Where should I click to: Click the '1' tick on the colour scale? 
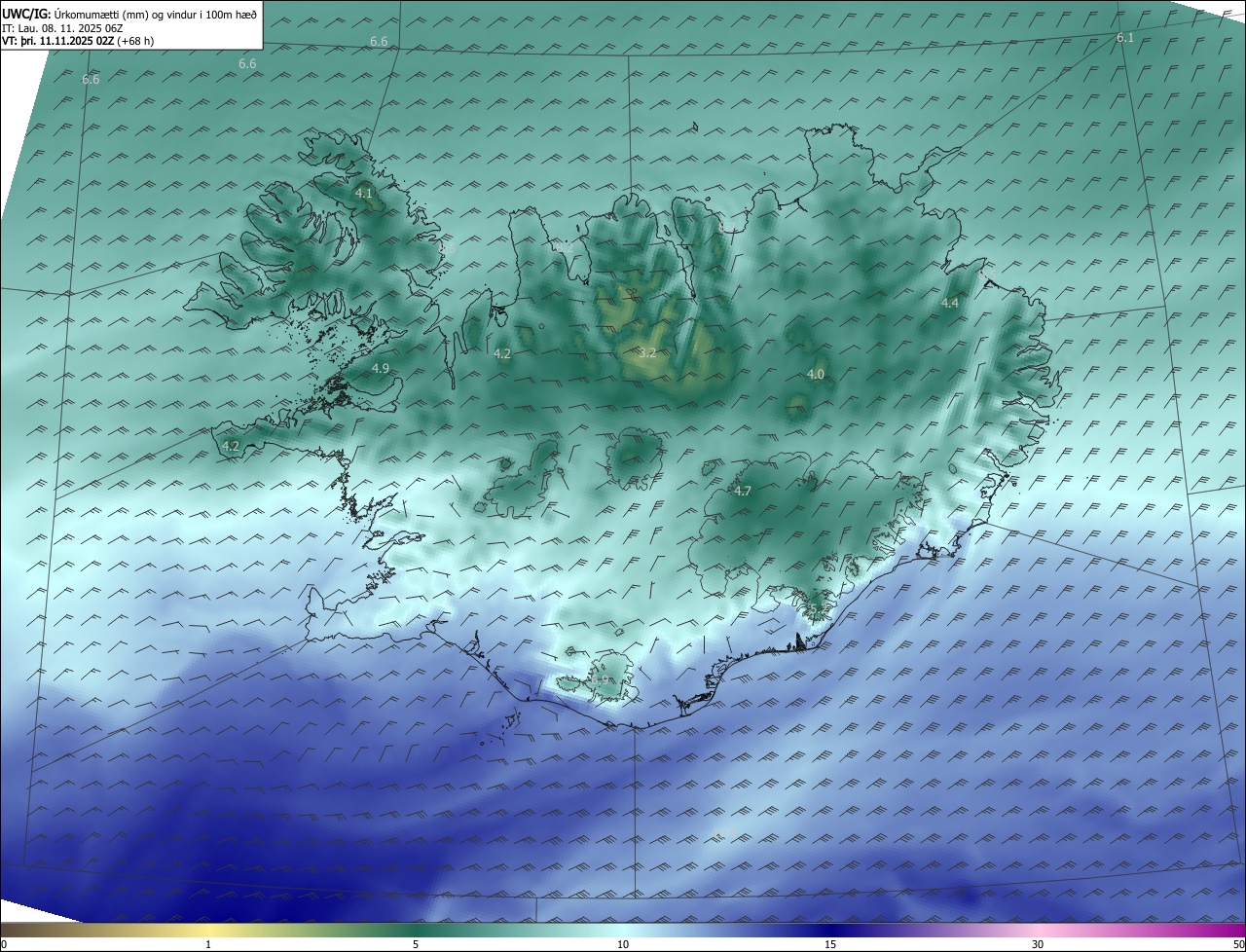208,944
